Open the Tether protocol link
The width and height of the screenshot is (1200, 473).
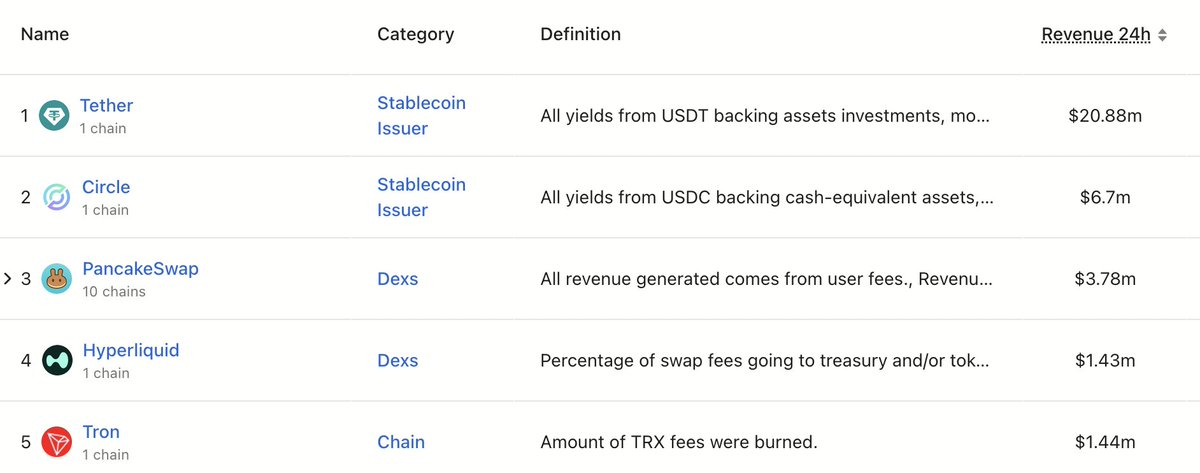[x=106, y=105]
